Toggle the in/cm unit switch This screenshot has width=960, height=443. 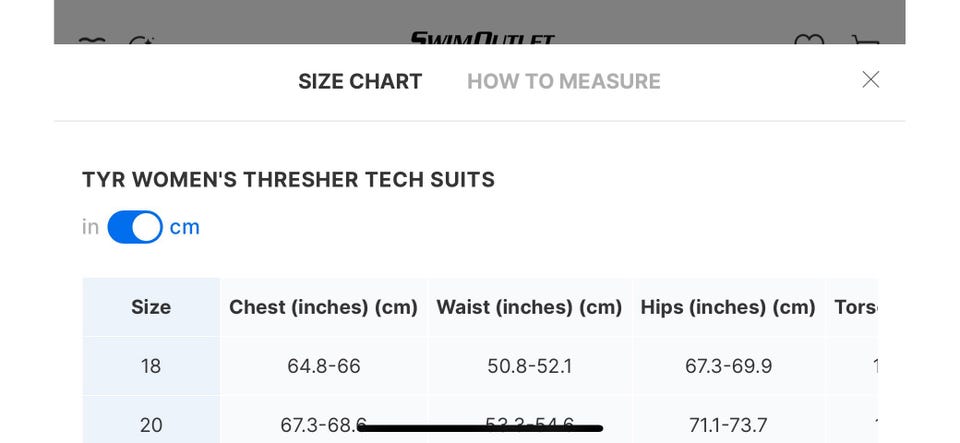[135, 227]
